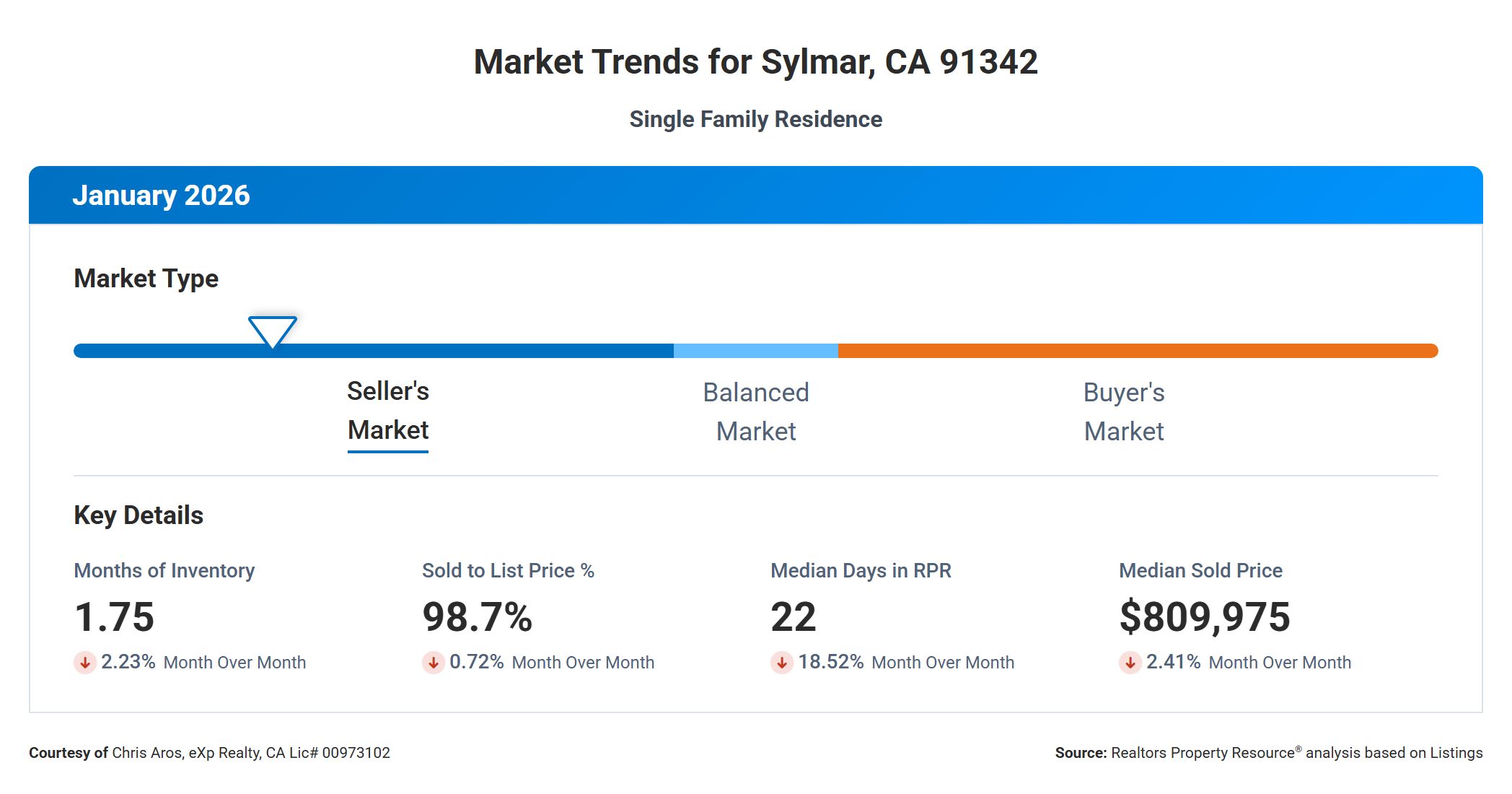This screenshot has height=794, width=1512.
Task: Select the Seller's Market label
Action: [388, 411]
